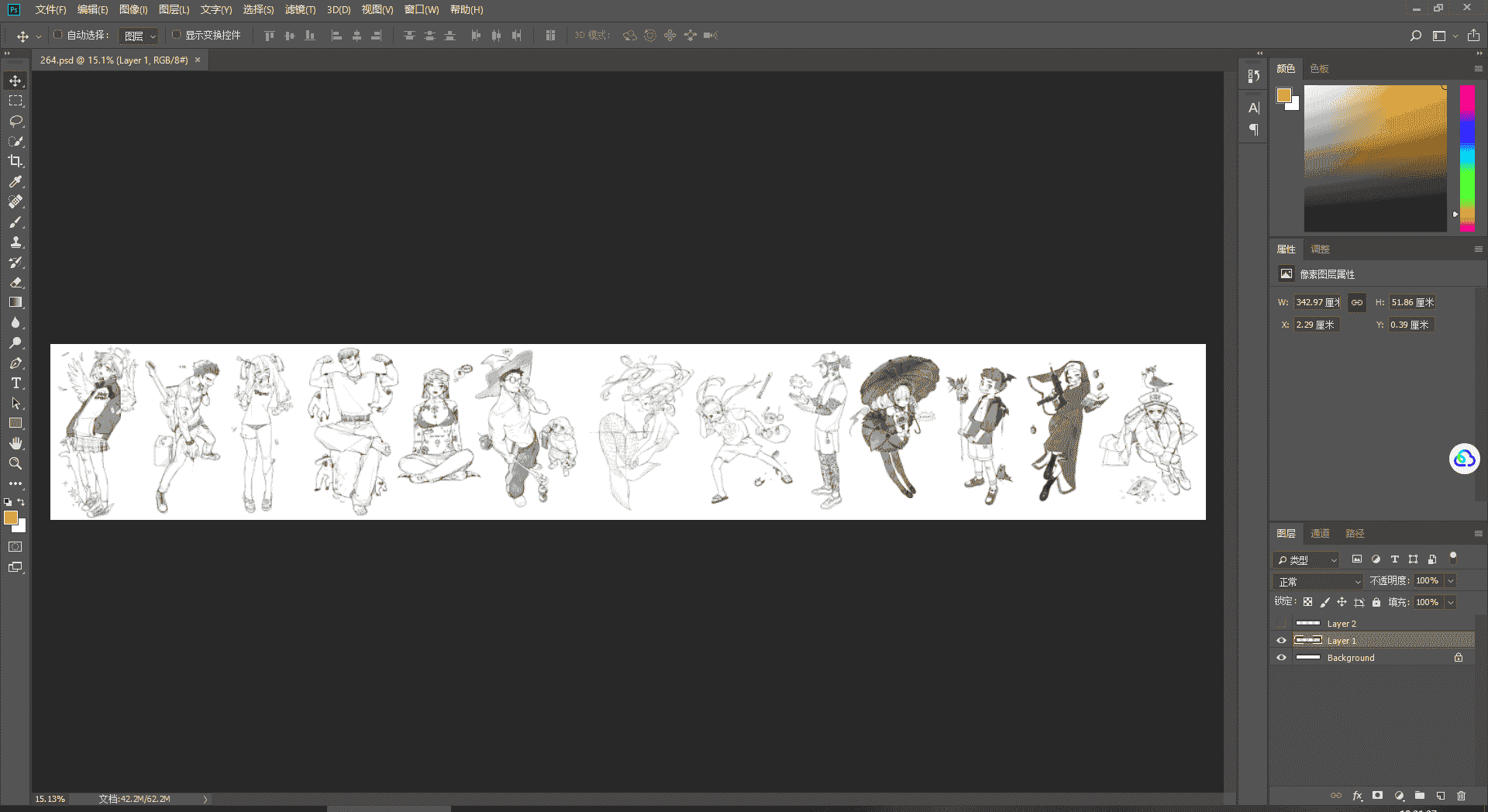This screenshot has height=812, width=1488.
Task: Select the Pen tool
Action: coord(15,363)
